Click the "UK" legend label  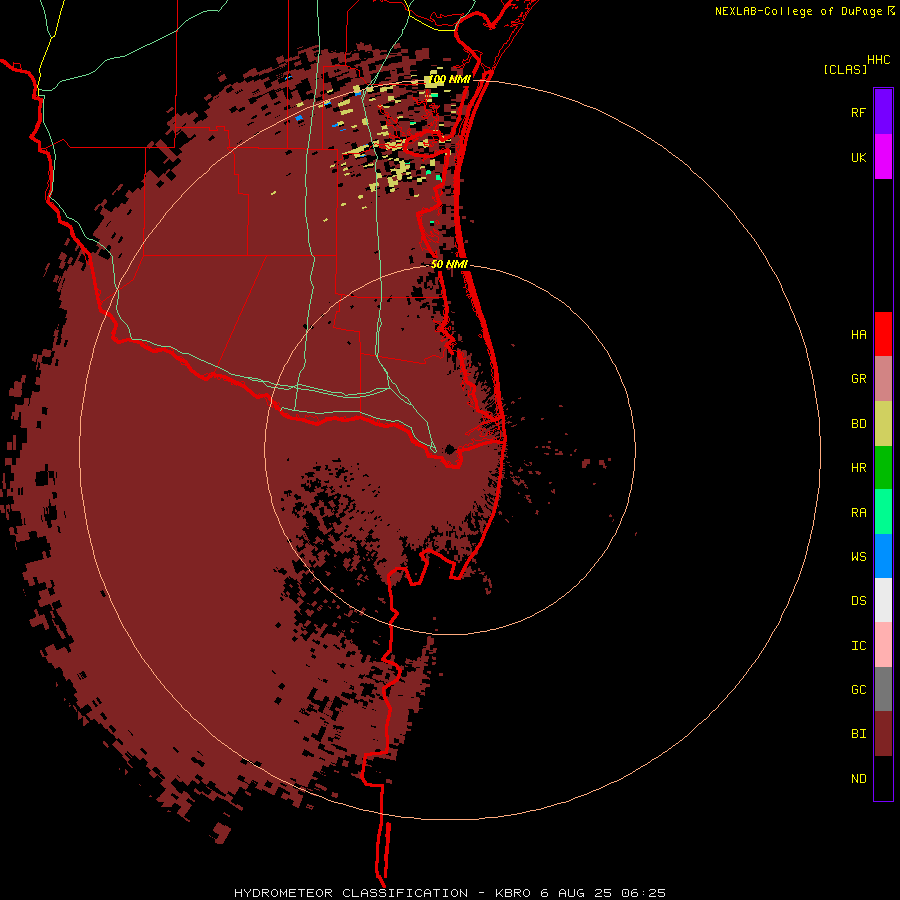point(859,157)
